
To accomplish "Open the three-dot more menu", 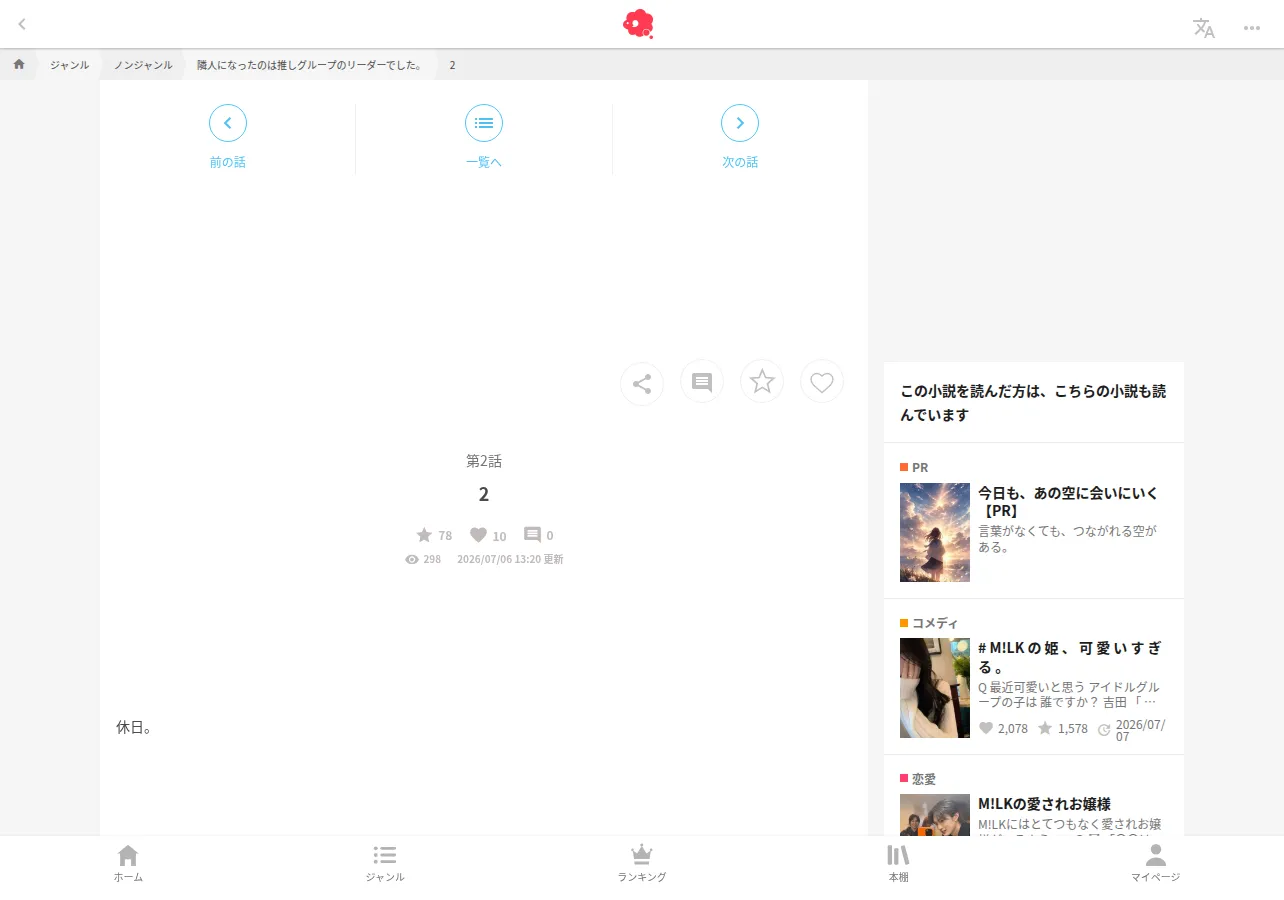I will pyautogui.click(x=1252, y=28).
